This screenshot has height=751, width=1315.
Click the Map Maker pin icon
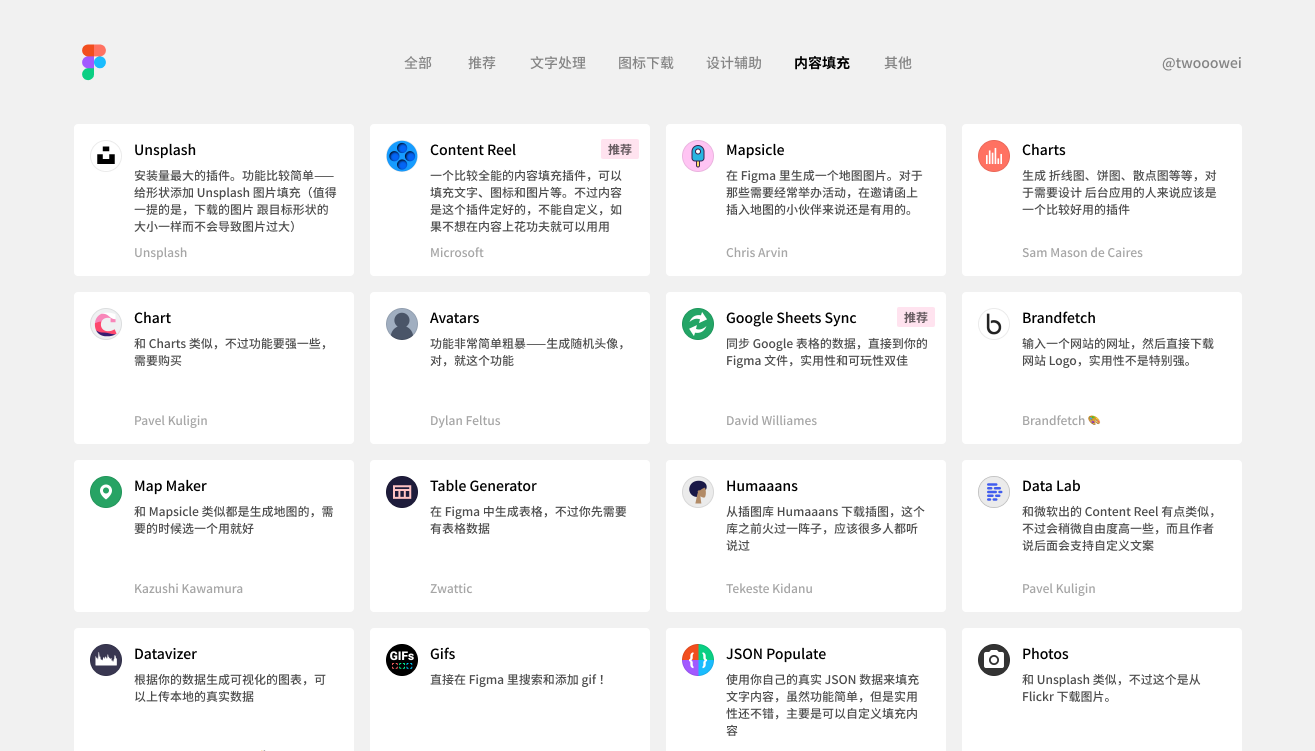pyautogui.click(x=106, y=492)
